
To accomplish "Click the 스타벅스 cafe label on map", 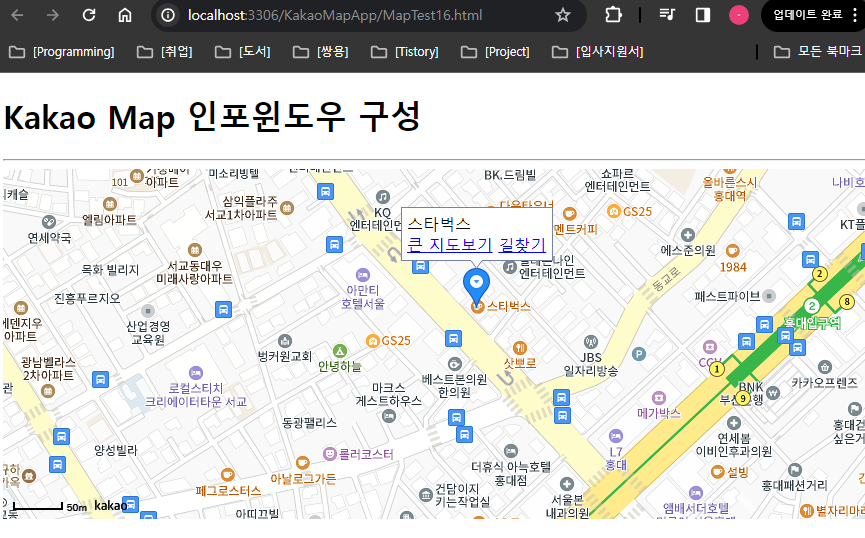I will [508, 306].
